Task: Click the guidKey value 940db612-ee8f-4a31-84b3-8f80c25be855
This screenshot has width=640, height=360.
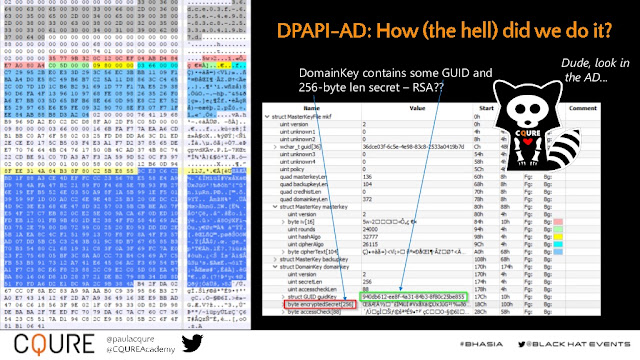Action: coord(413,297)
